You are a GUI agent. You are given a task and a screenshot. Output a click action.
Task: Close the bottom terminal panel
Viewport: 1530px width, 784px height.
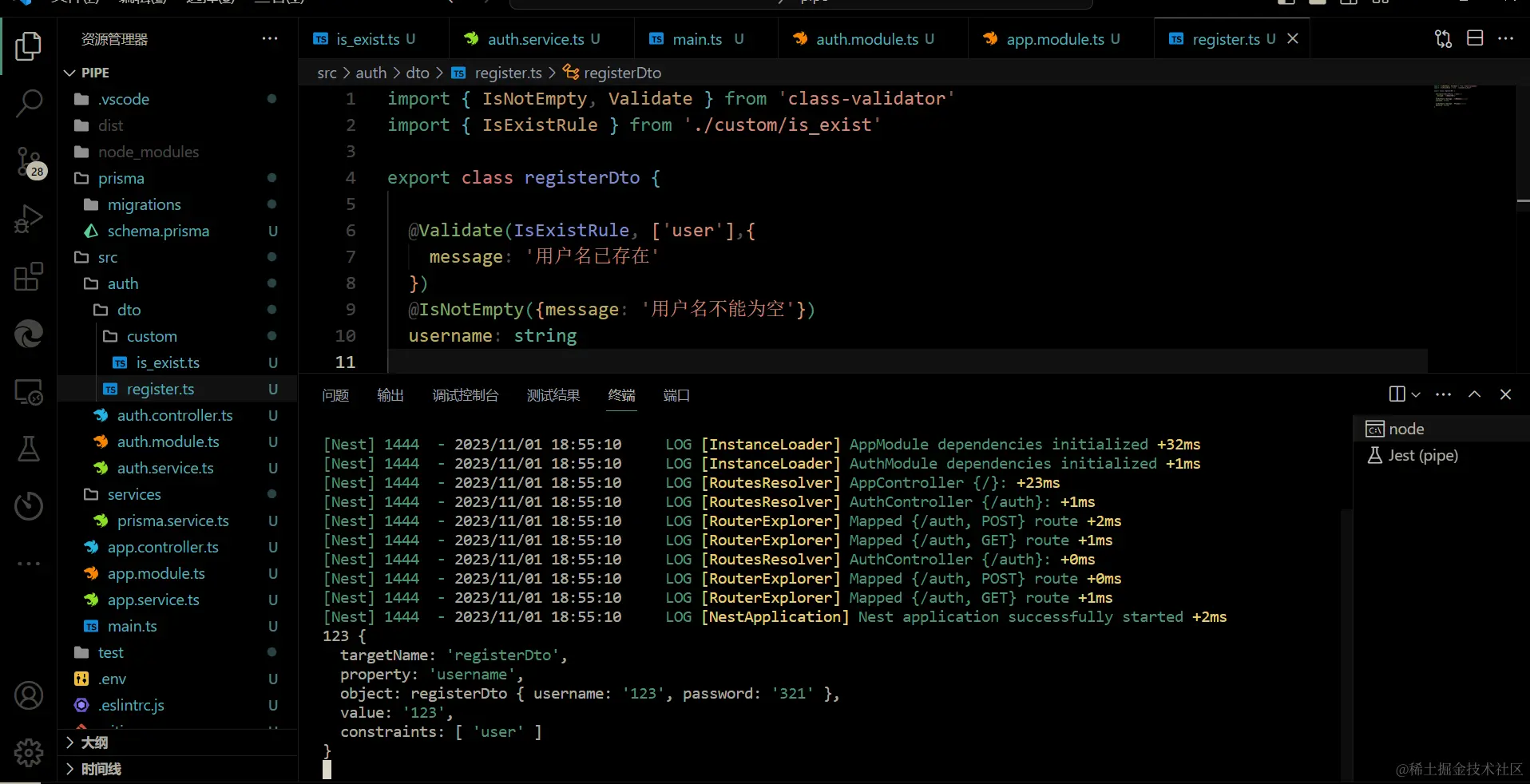[x=1506, y=394]
